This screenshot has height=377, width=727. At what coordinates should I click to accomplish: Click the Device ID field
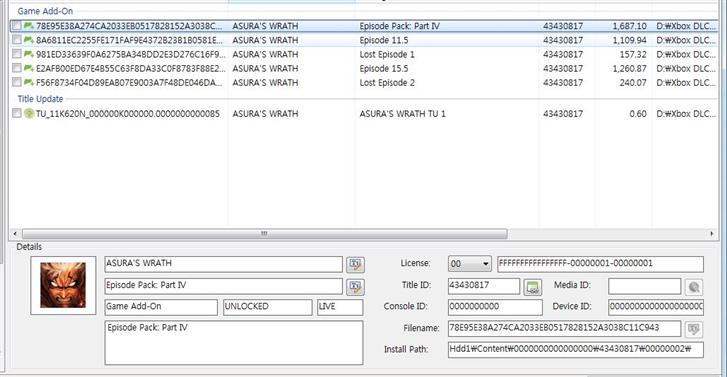tap(656, 307)
